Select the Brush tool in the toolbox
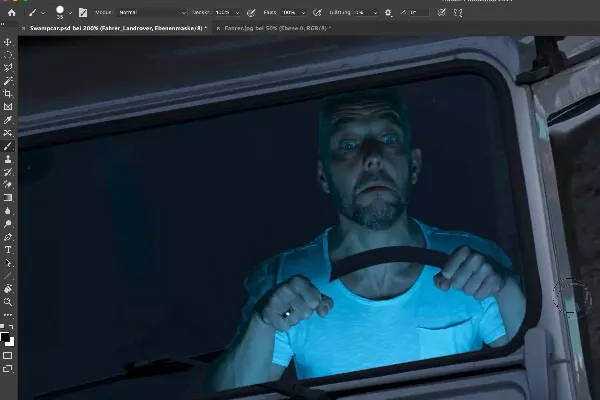Screen dimensions: 600x400 tap(8, 146)
